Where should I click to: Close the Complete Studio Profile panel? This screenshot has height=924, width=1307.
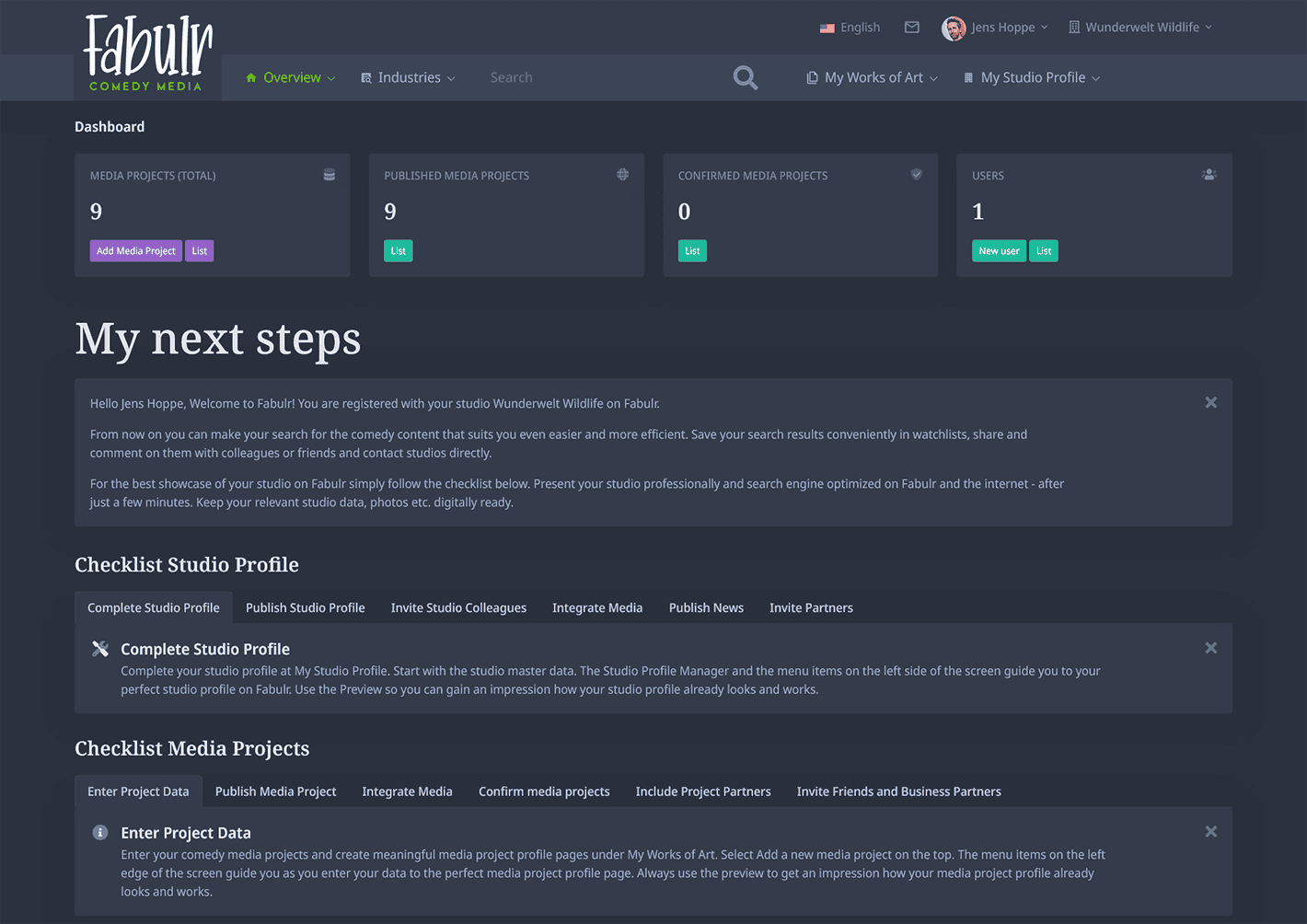click(x=1210, y=649)
